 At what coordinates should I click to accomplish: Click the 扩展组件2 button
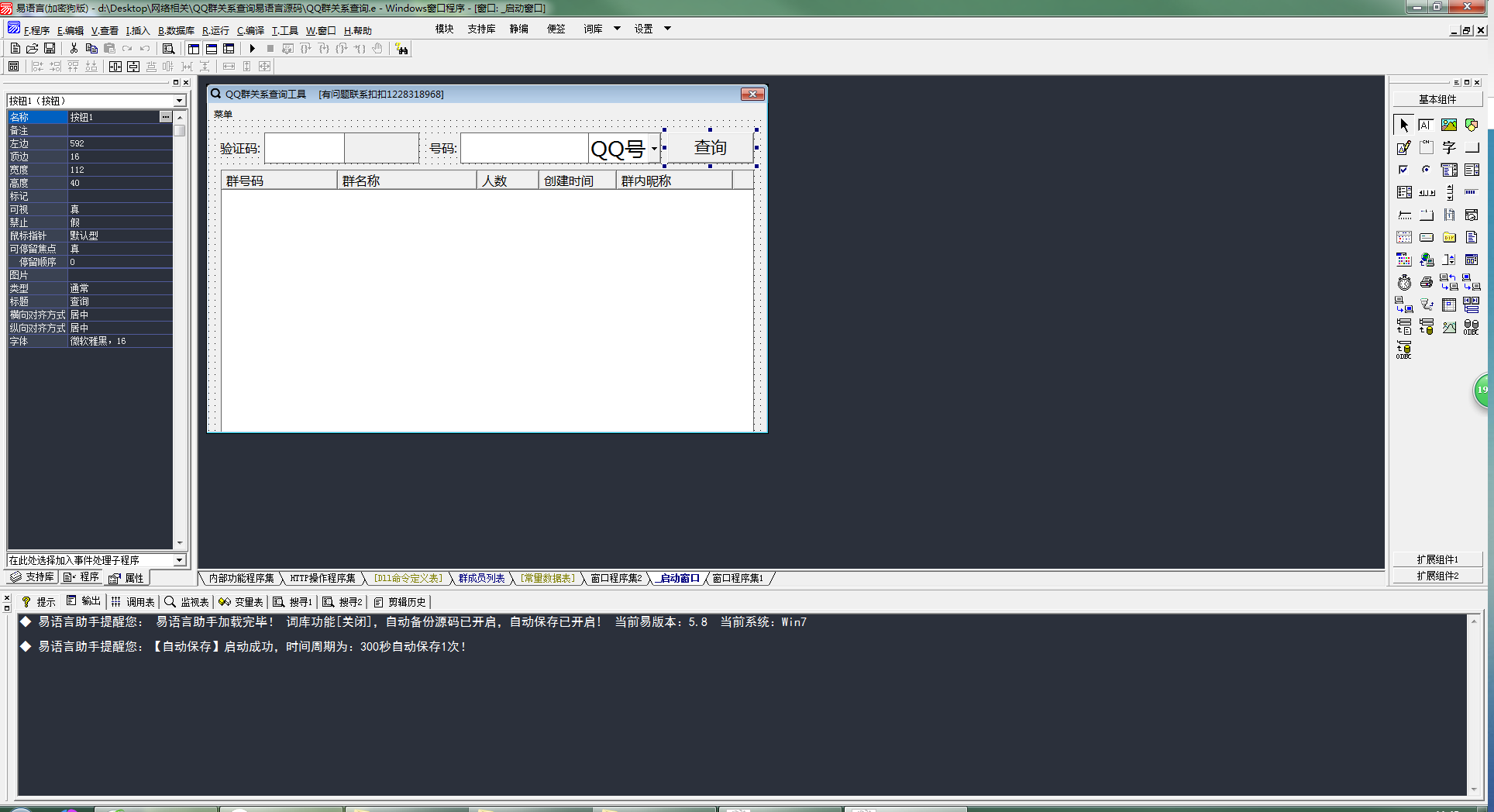pos(1437,576)
